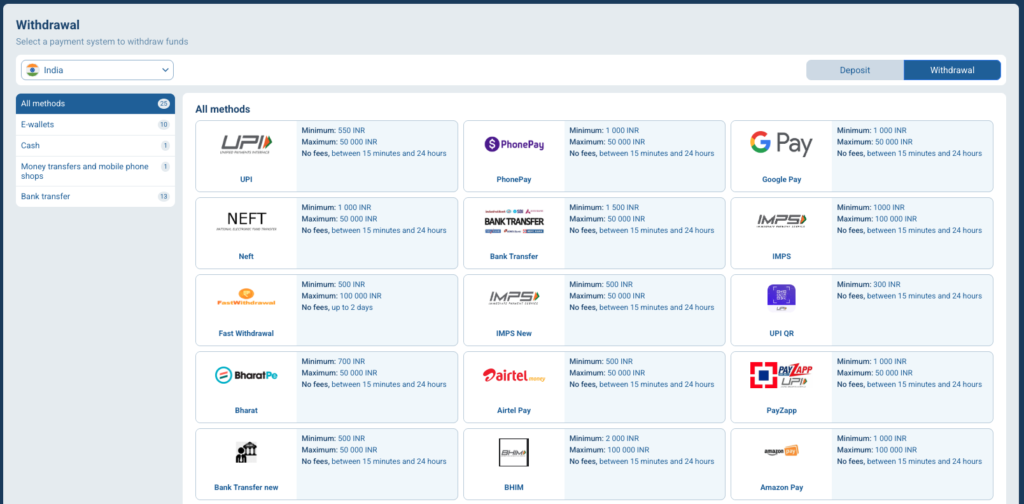1024x504 pixels.
Task: Click the Bank Transfer new label
Action: coord(246,488)
